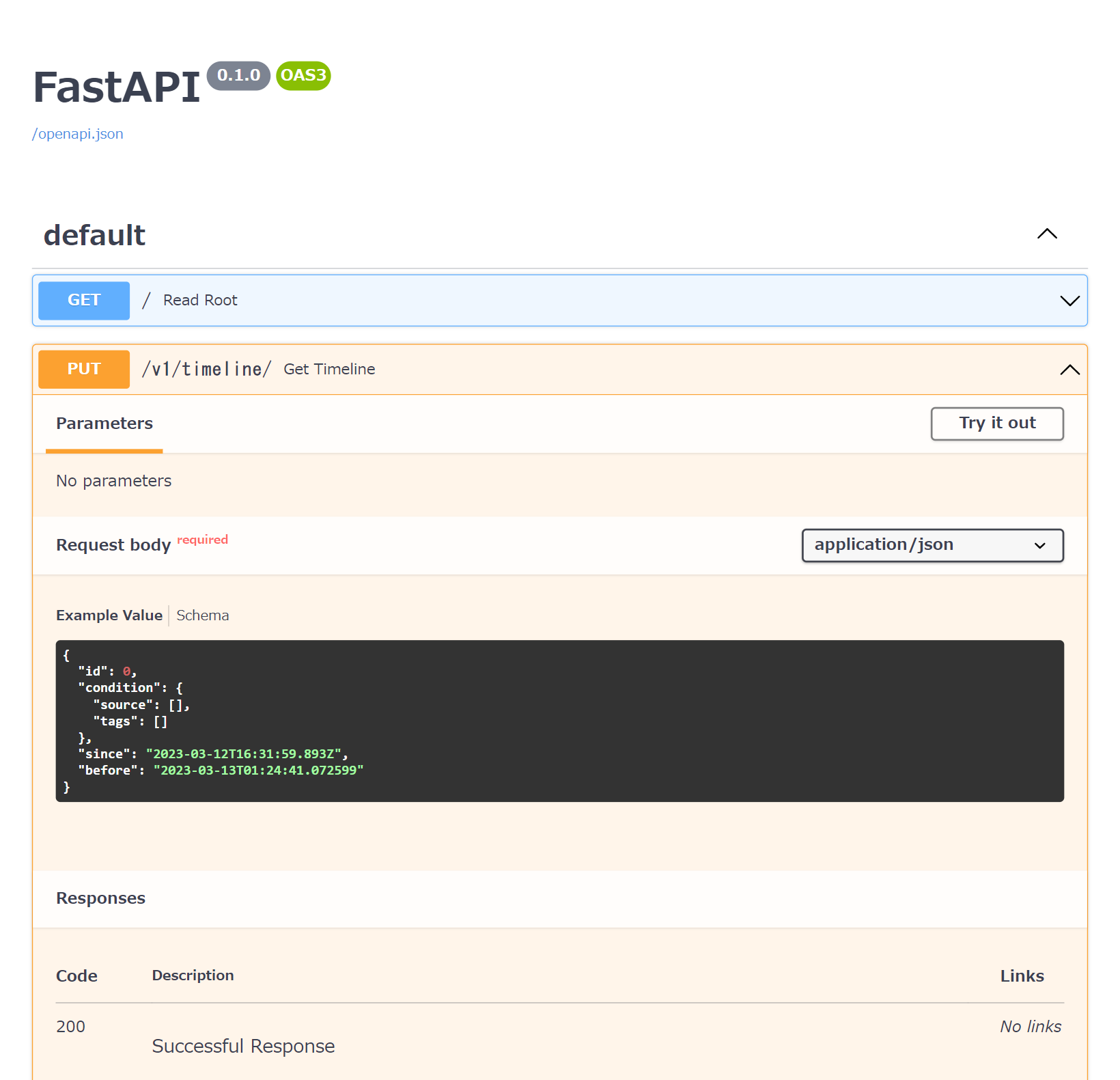
Task: Click the No parameters text
Action: click(x=113, y=481)
